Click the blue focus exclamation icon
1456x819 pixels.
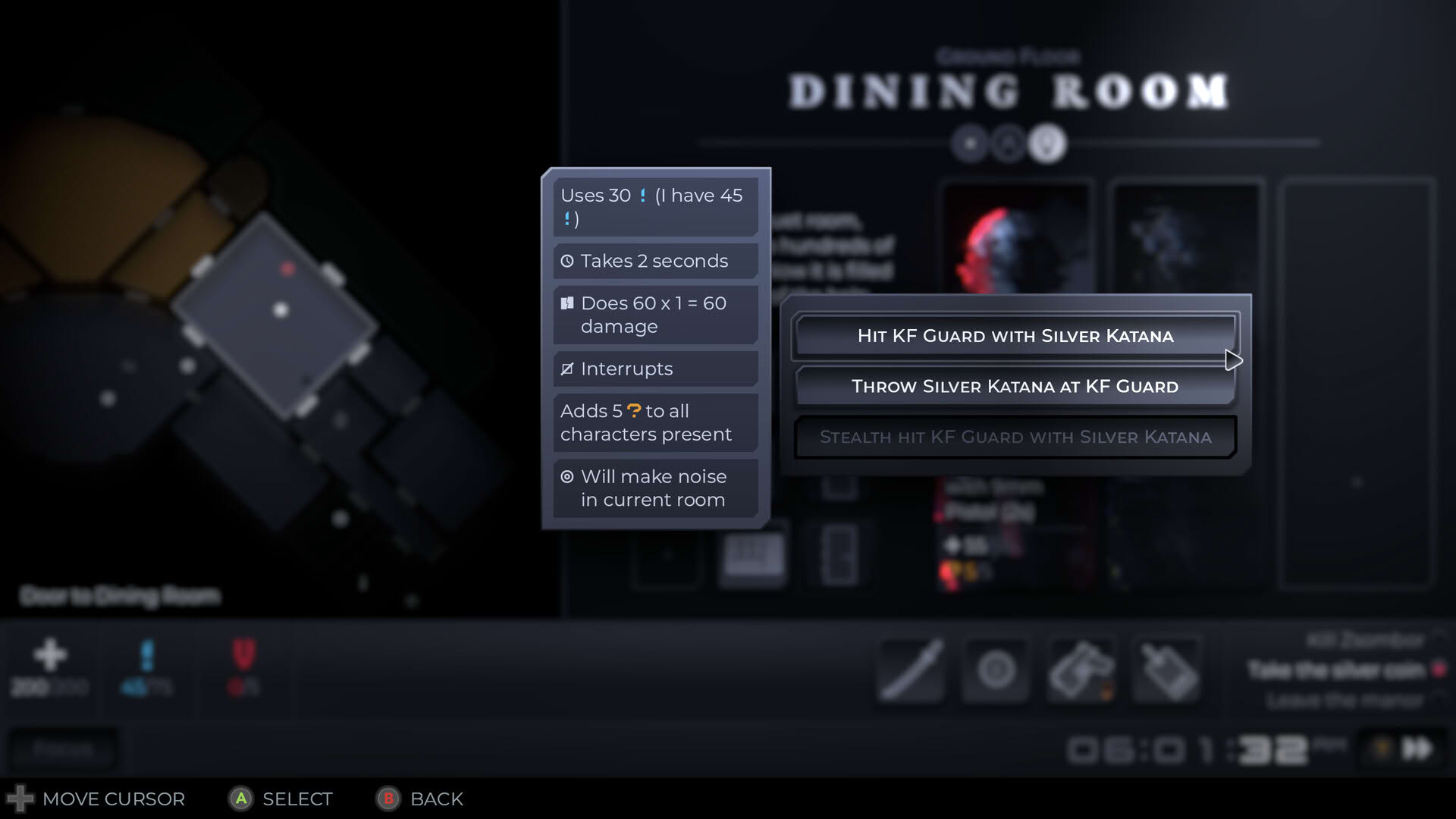pos(147,655)
